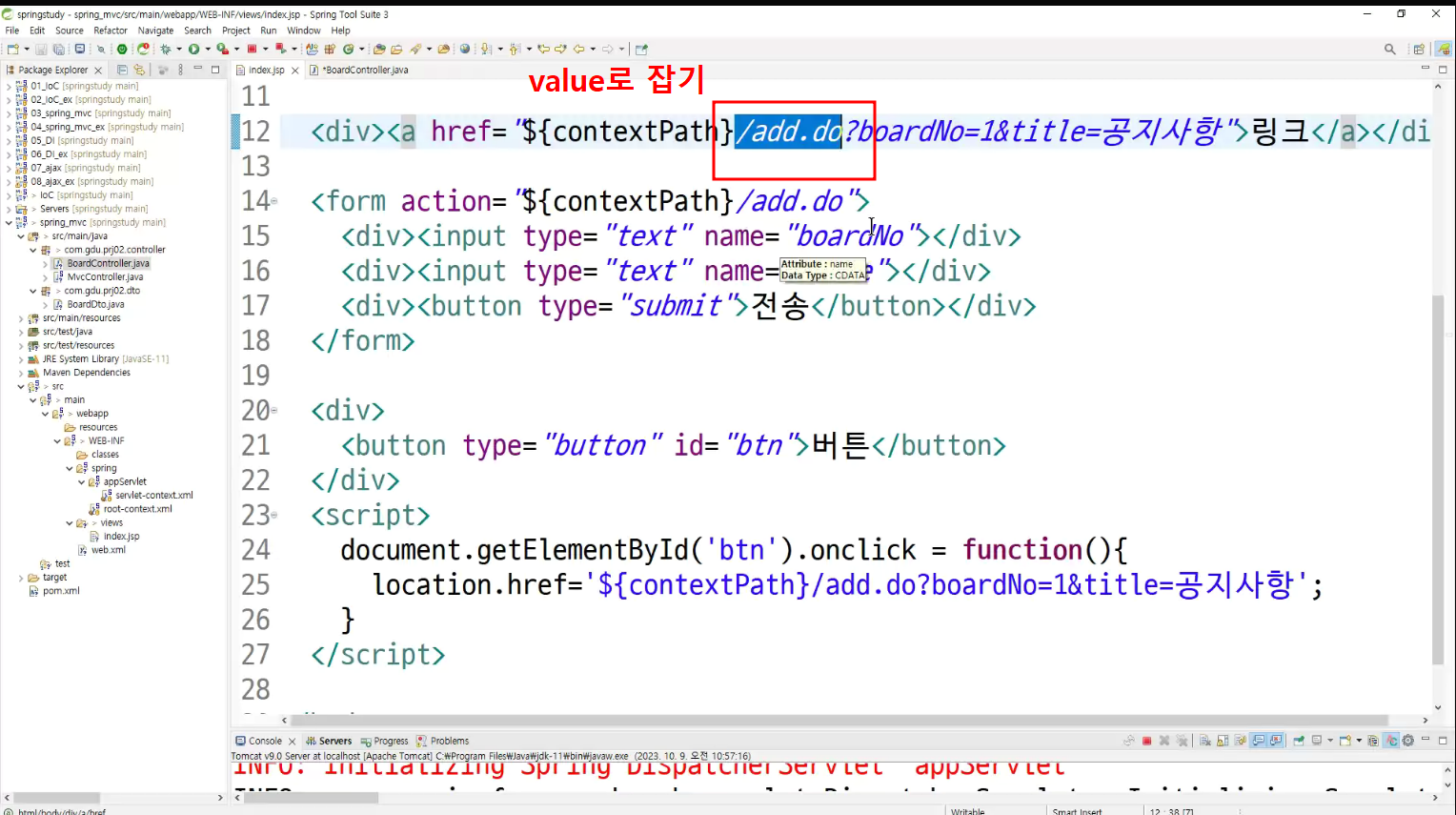This screenshot has height=815, width=1456.
Task: Go back with the yellow left arrow
Action: point(578,49)
